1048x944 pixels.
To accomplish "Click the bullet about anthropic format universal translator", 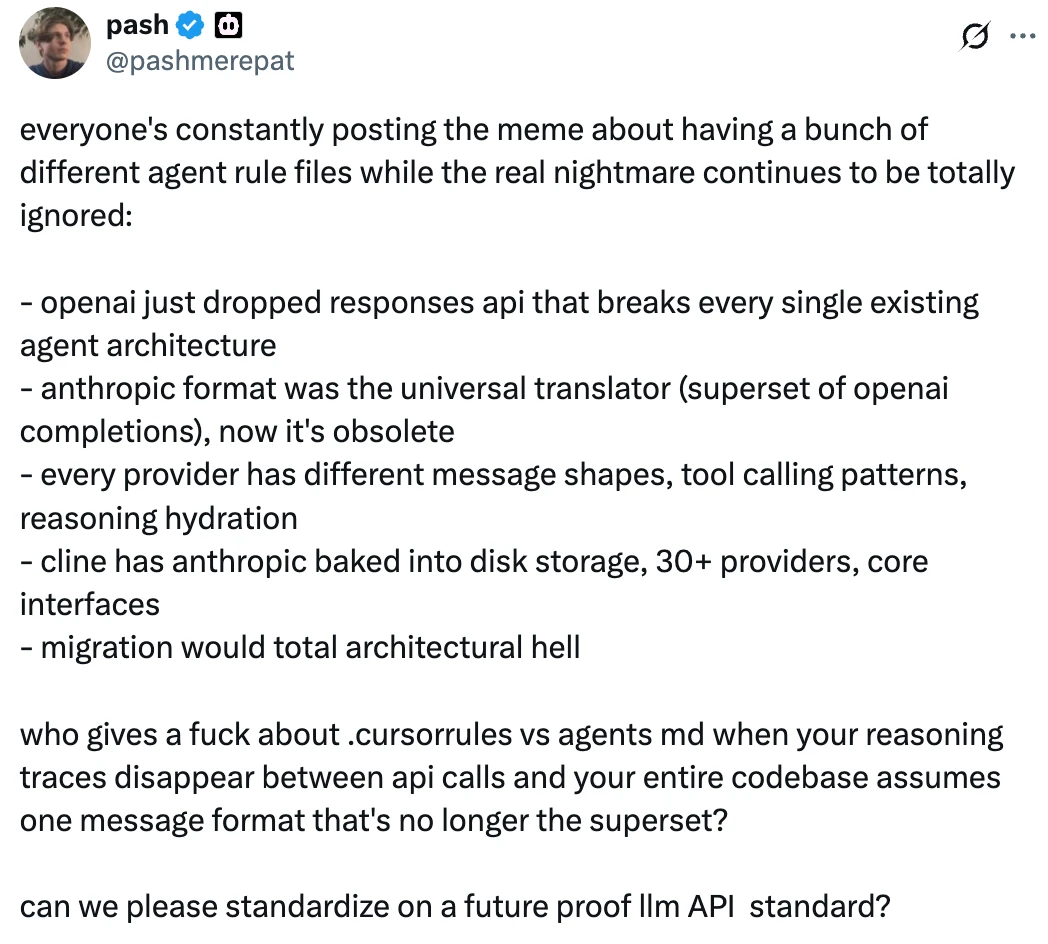I will click(484, 389).
